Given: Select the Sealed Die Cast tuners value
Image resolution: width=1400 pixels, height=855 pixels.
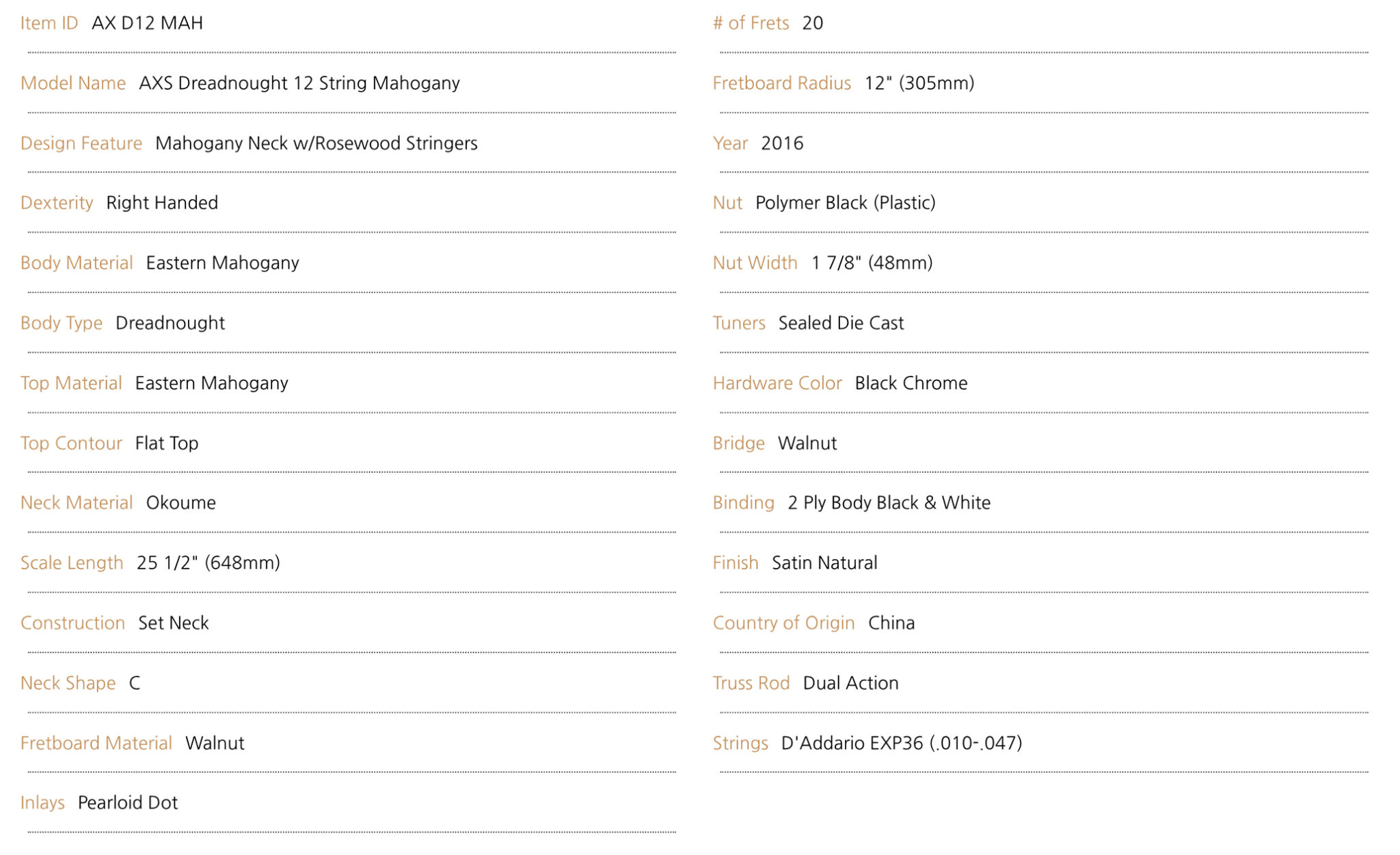Looking at the screenshot, I should tap(842, 323).
